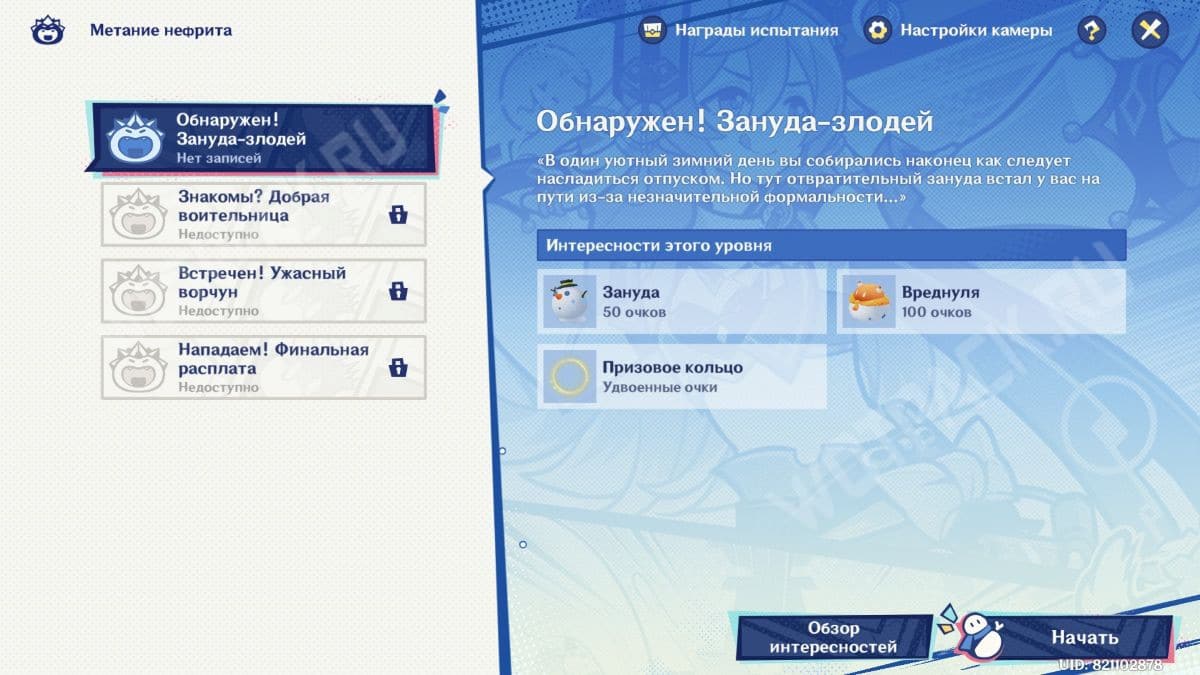This screenshot has width=1200, height=675.
Task: Click the Призовое кольцо golden ring icon
Action: coord(570,377)
